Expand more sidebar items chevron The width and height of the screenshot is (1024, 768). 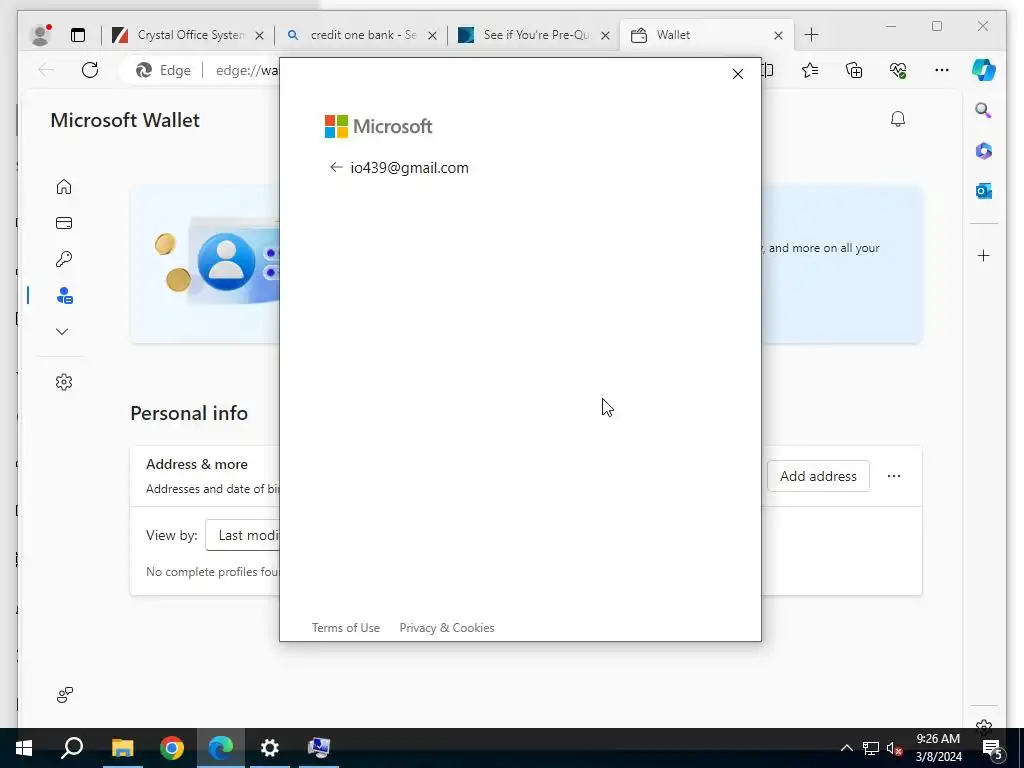click(x=62, y=332)
